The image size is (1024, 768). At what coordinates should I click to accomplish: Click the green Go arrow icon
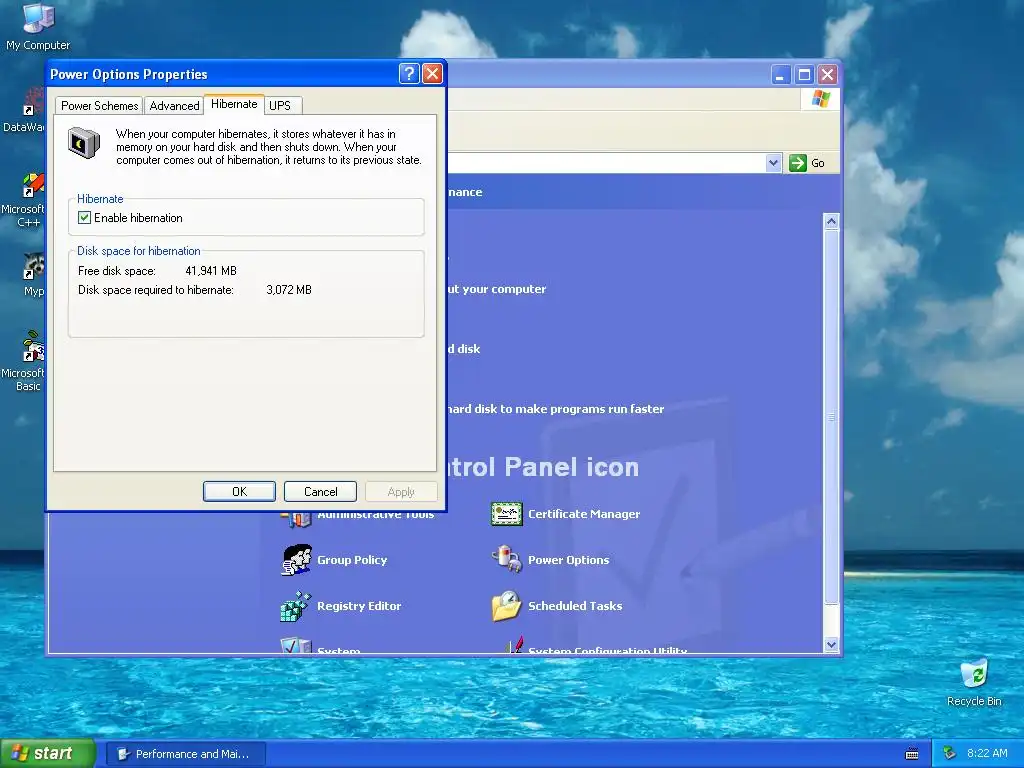point(797,163)
